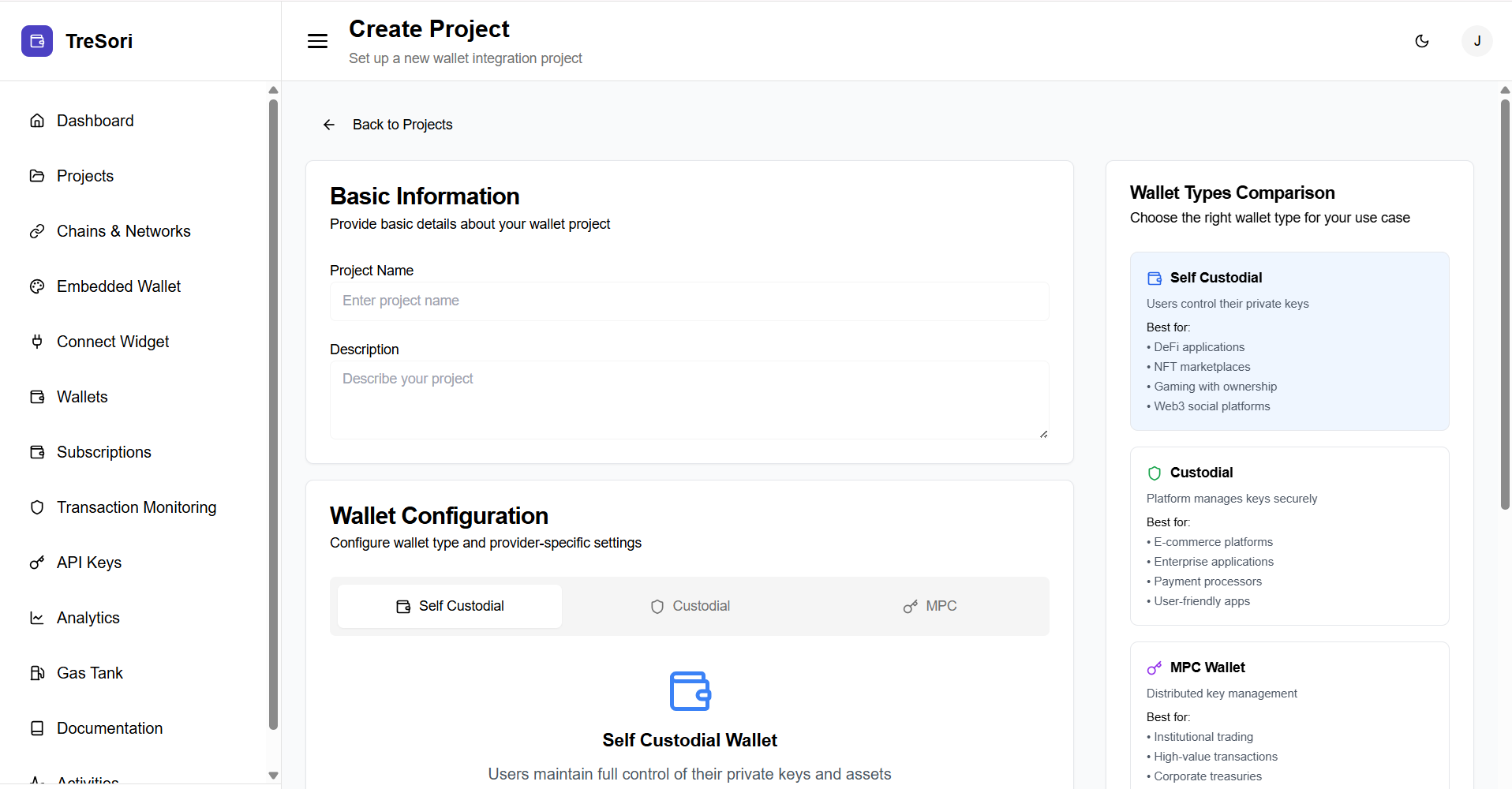Select the Self Custodial wallet tab
This screenshot has height=789, width=1512.
(450, 606)
